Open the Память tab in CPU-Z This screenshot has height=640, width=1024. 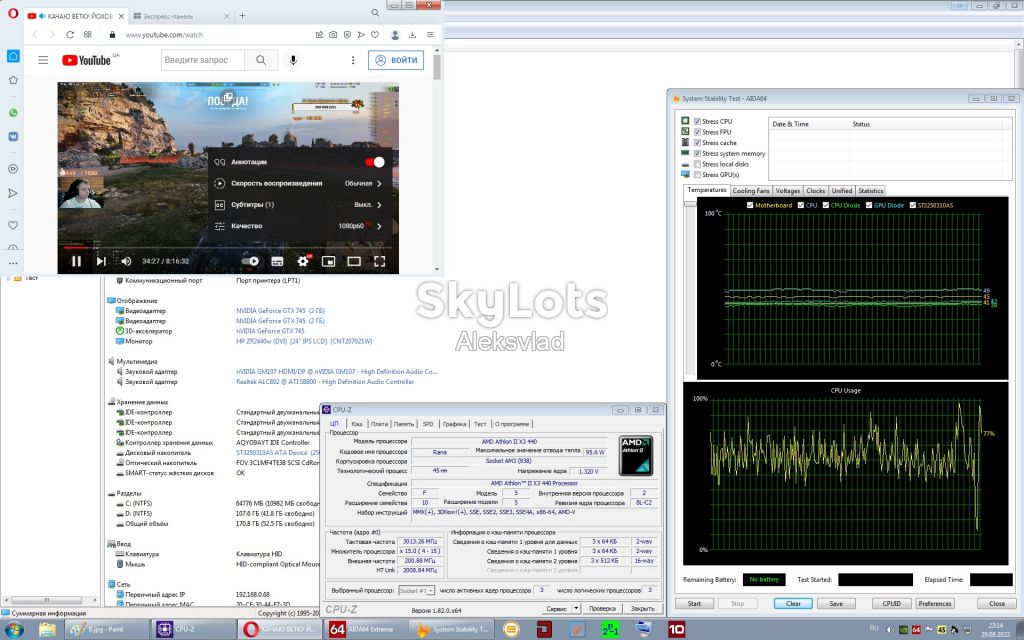(404, 424)
